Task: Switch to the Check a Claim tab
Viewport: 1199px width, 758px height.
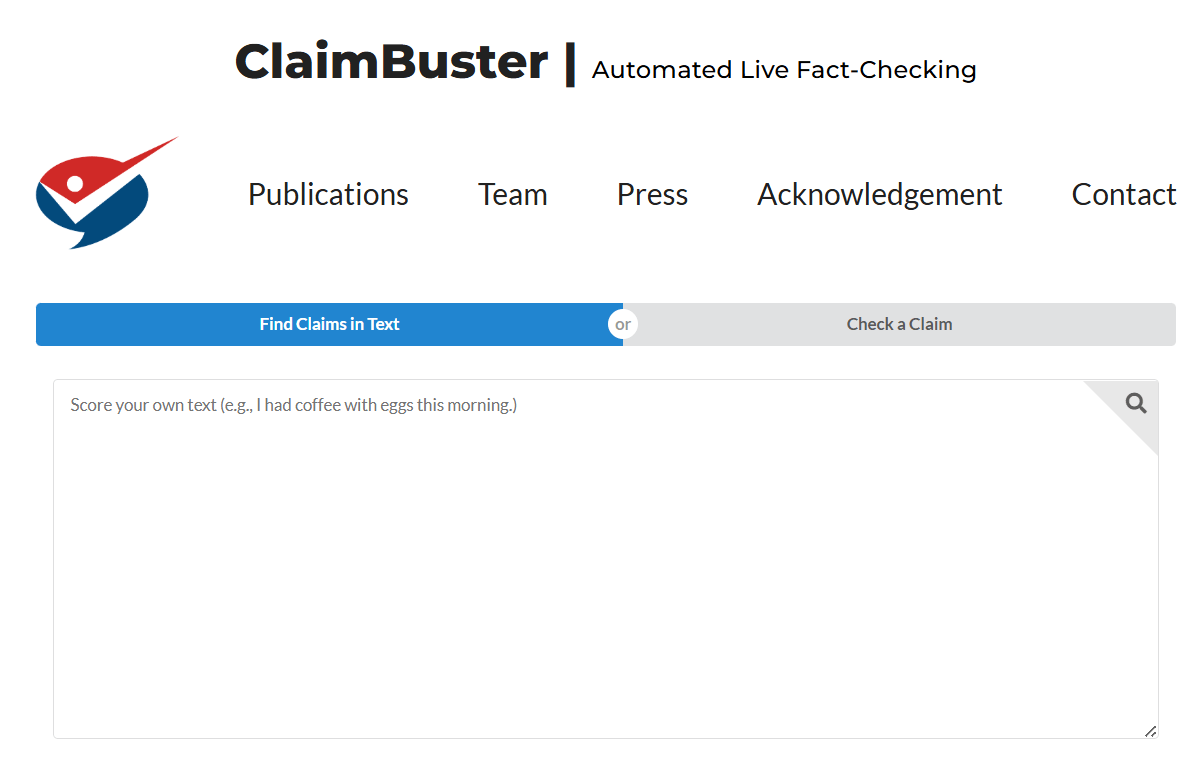Action: point(899,324)
